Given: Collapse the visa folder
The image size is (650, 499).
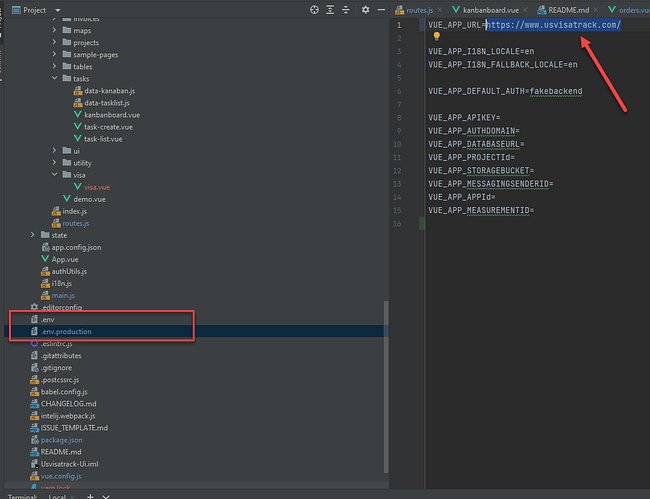Looking at the screenshot, I should 54,175.
